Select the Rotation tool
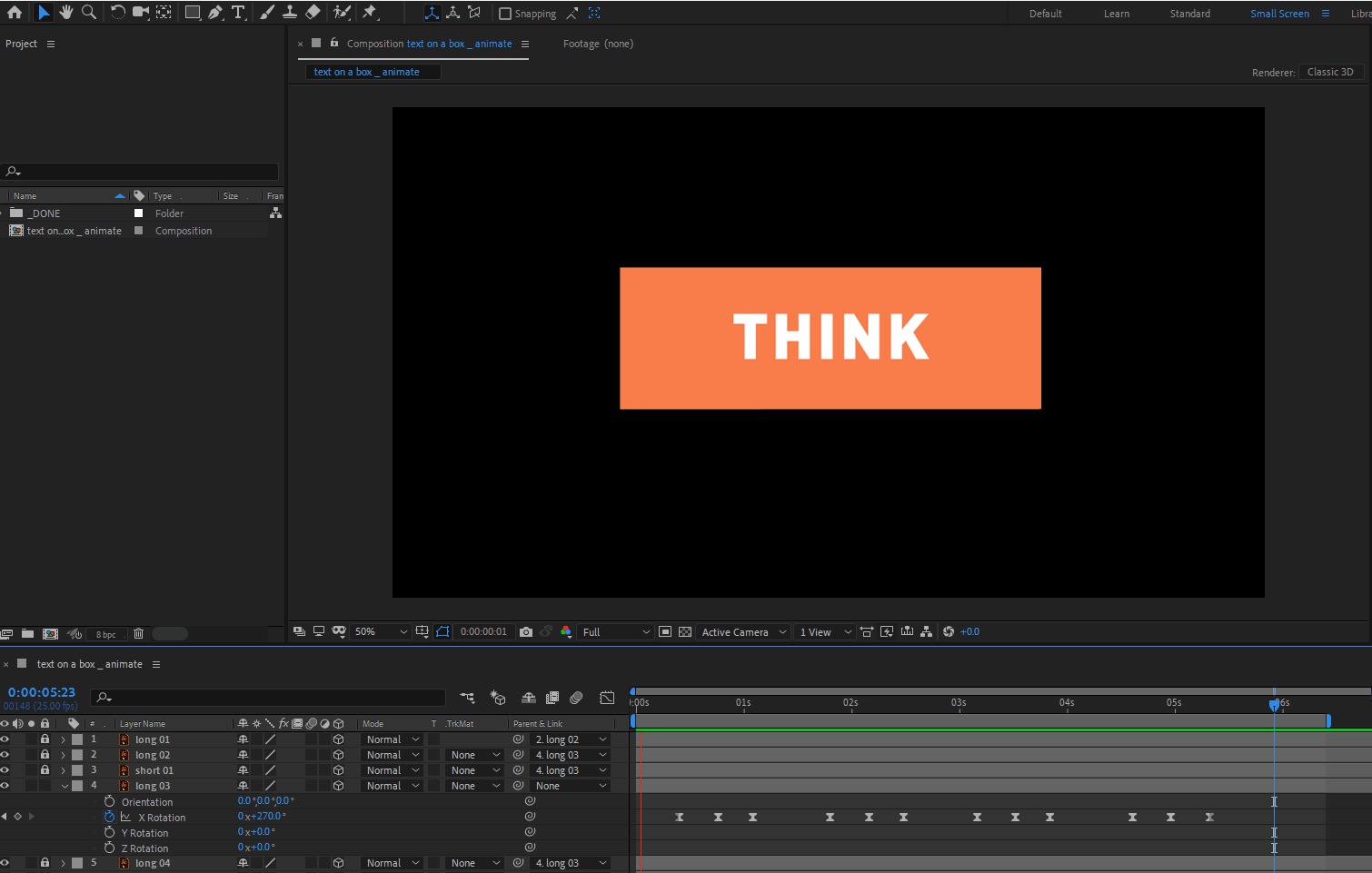The image size is (1372, 873). coord(118,13)
